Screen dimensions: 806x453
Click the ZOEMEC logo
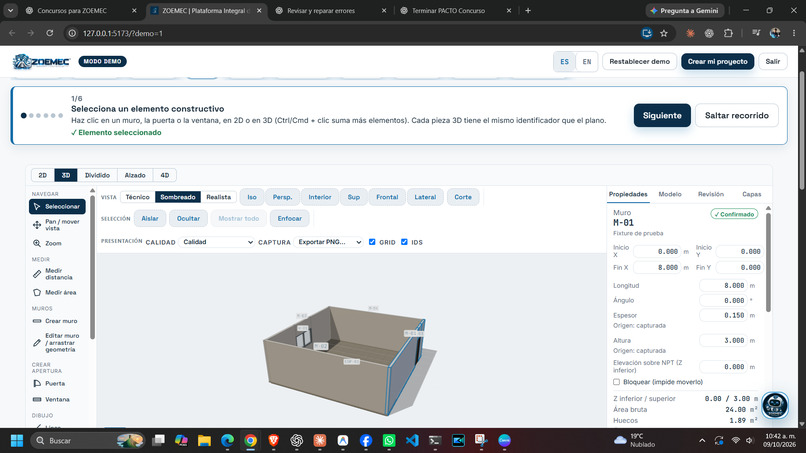41,62
